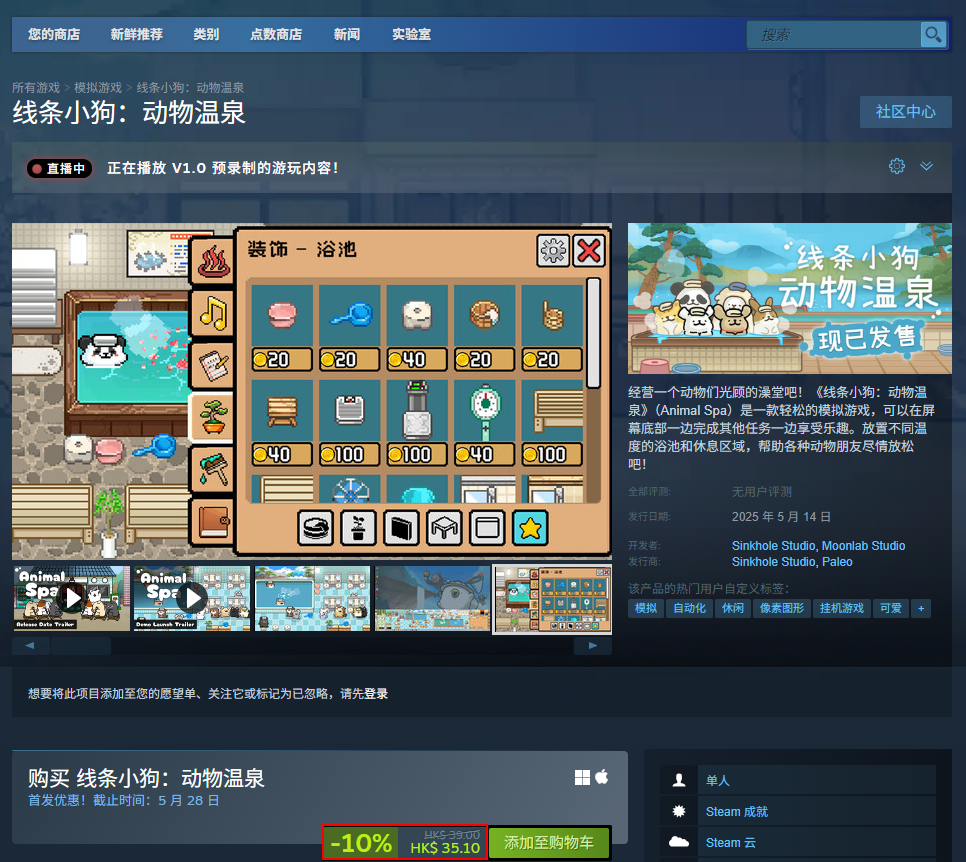The image size is (966, 862).
Task: Play the Release Date Trailer thumbnail
Action: click(70, 598)
